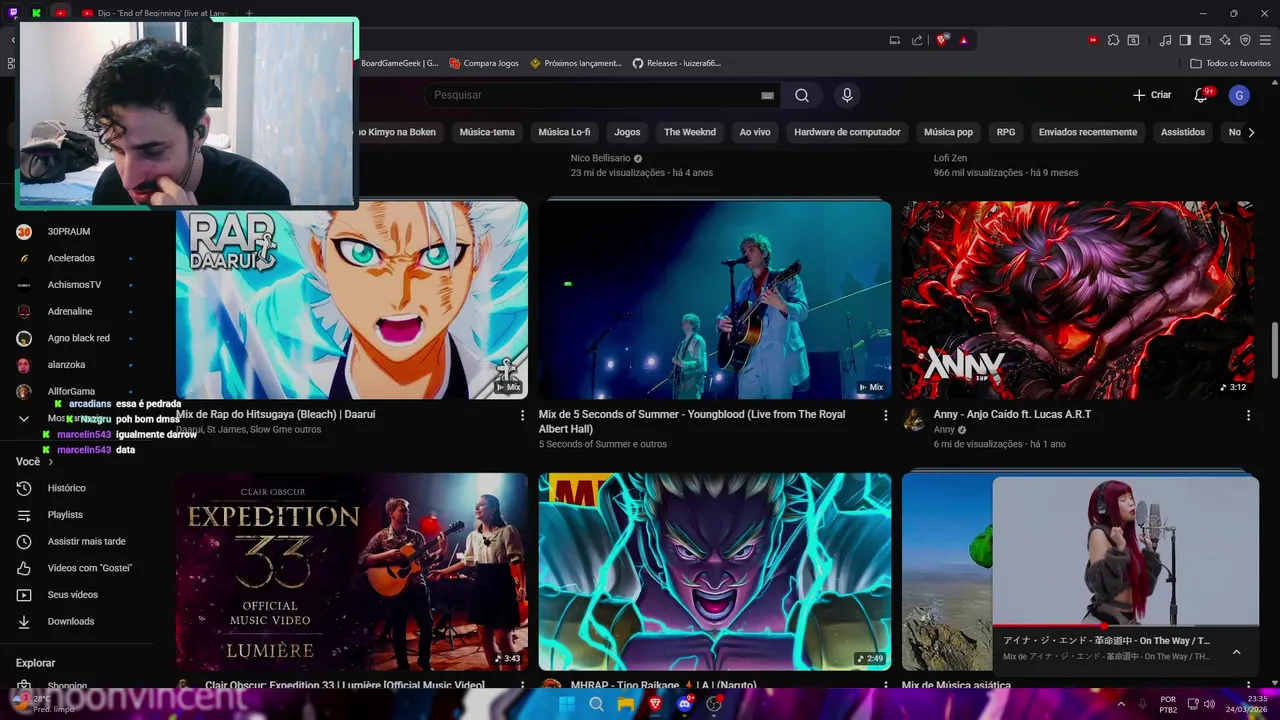Open the BoardGameGeek bookmark
The width and height of the screenshot is (1280, 720).
[x=400, y=63]
